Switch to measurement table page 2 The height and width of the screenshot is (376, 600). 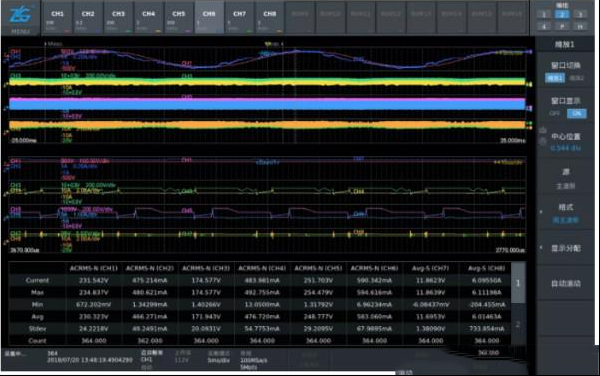click(x=518, y=325)
